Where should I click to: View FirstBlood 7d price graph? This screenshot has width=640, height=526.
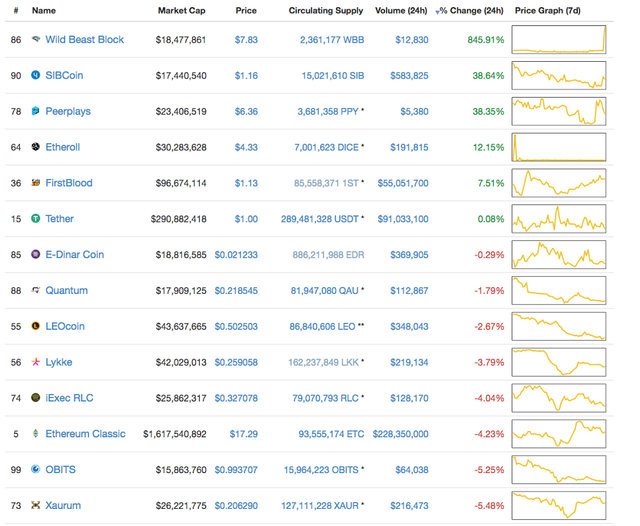point(559,183)
